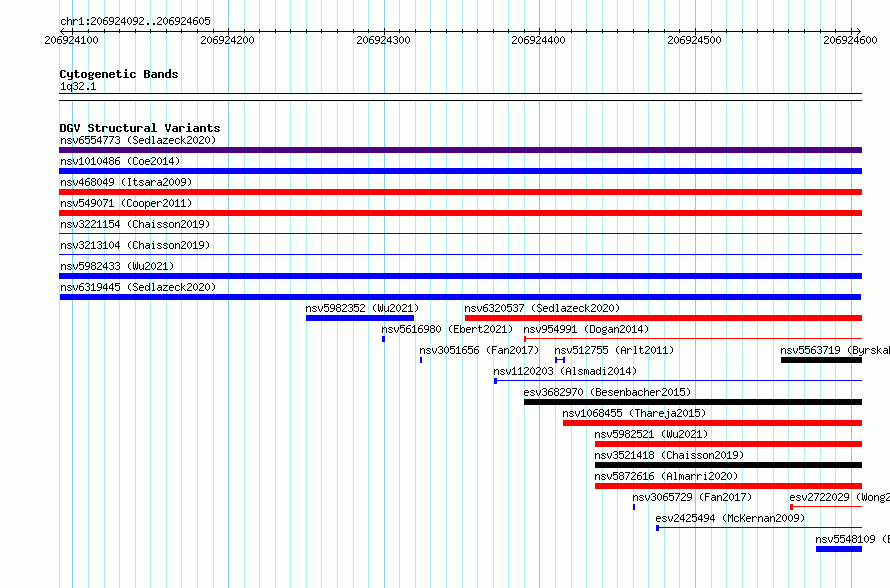Click the nsv5616980 (Ebert2021) label

point(447,329)
